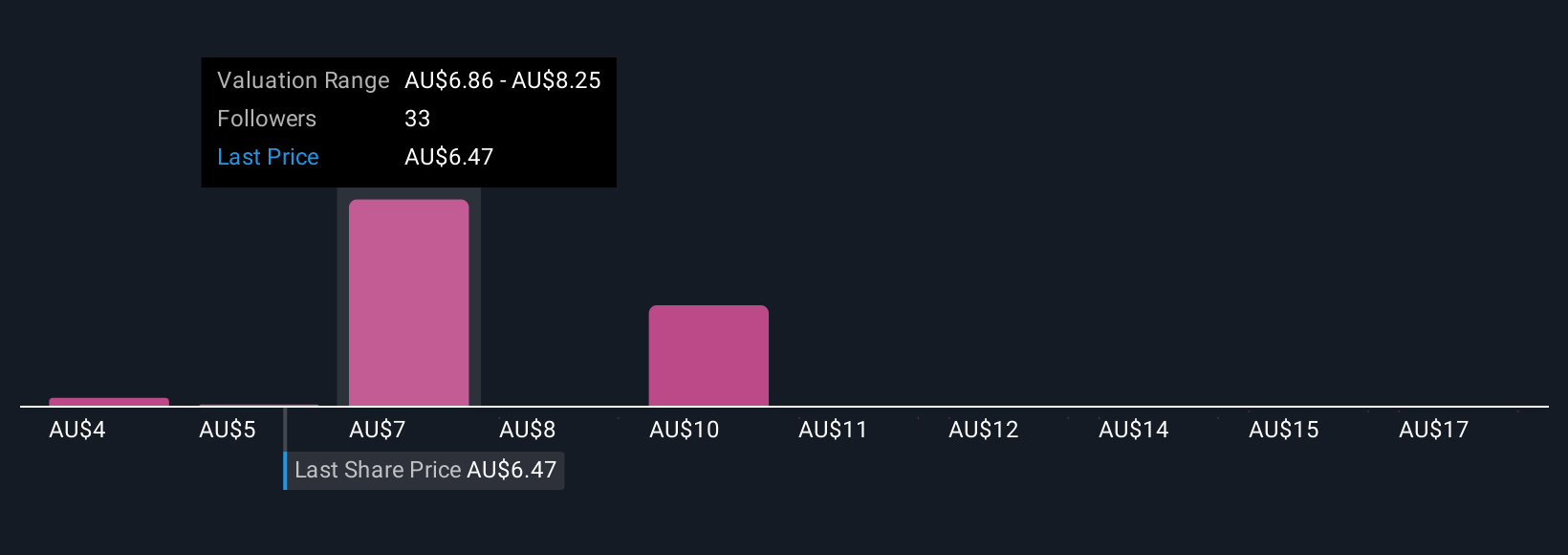Click the thin bar above AU$5
The height and width of the screenshot is (555, 1568).
(x=259, y=405)
